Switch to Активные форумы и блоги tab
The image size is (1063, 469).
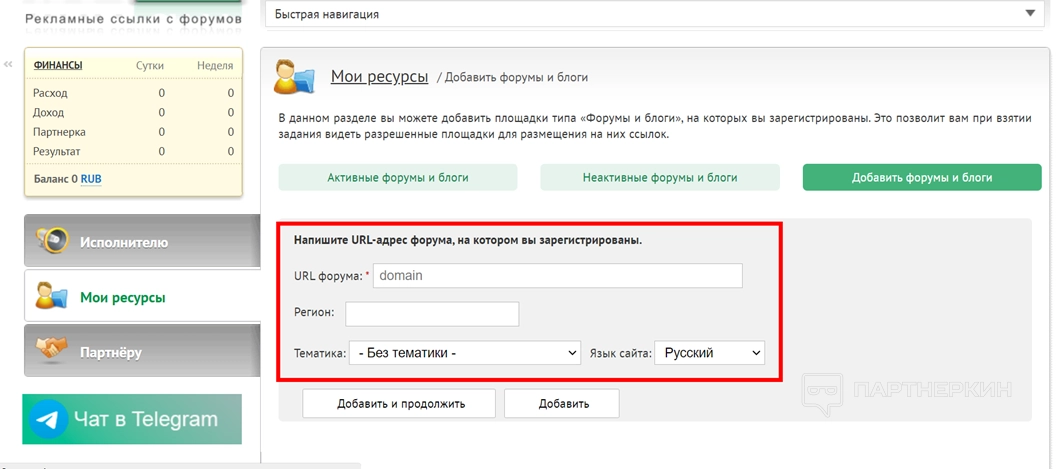[398, 178]
